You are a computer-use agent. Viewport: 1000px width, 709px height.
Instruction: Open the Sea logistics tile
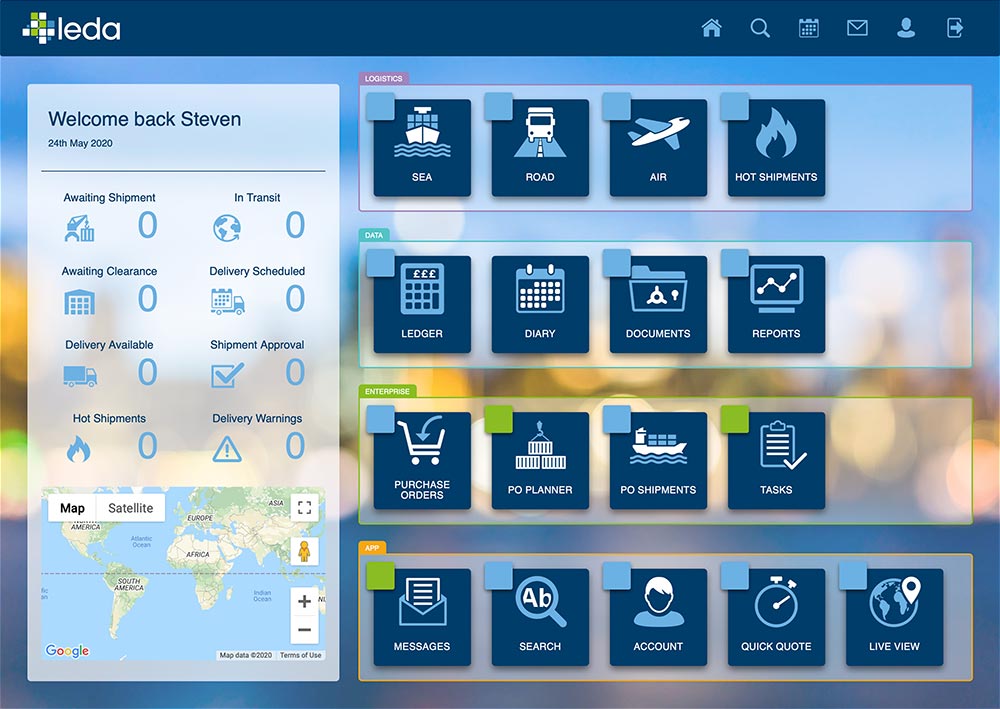pos(422,148)
